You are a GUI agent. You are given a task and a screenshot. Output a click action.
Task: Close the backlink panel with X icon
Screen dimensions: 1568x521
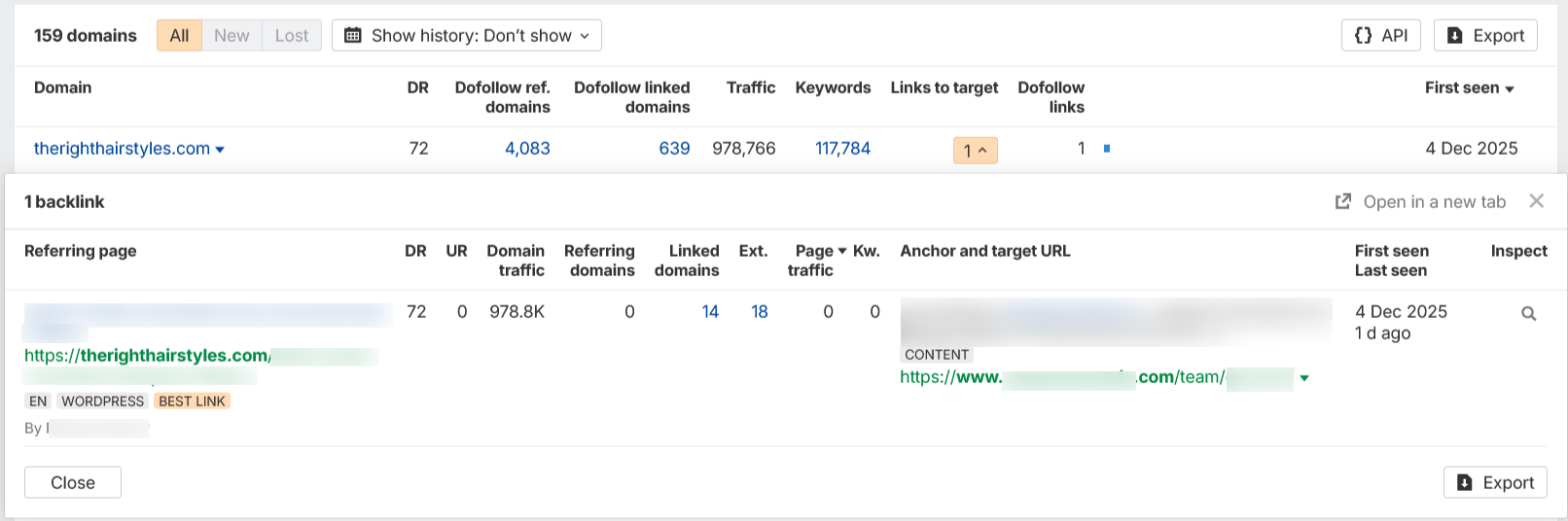(1537, 201)
